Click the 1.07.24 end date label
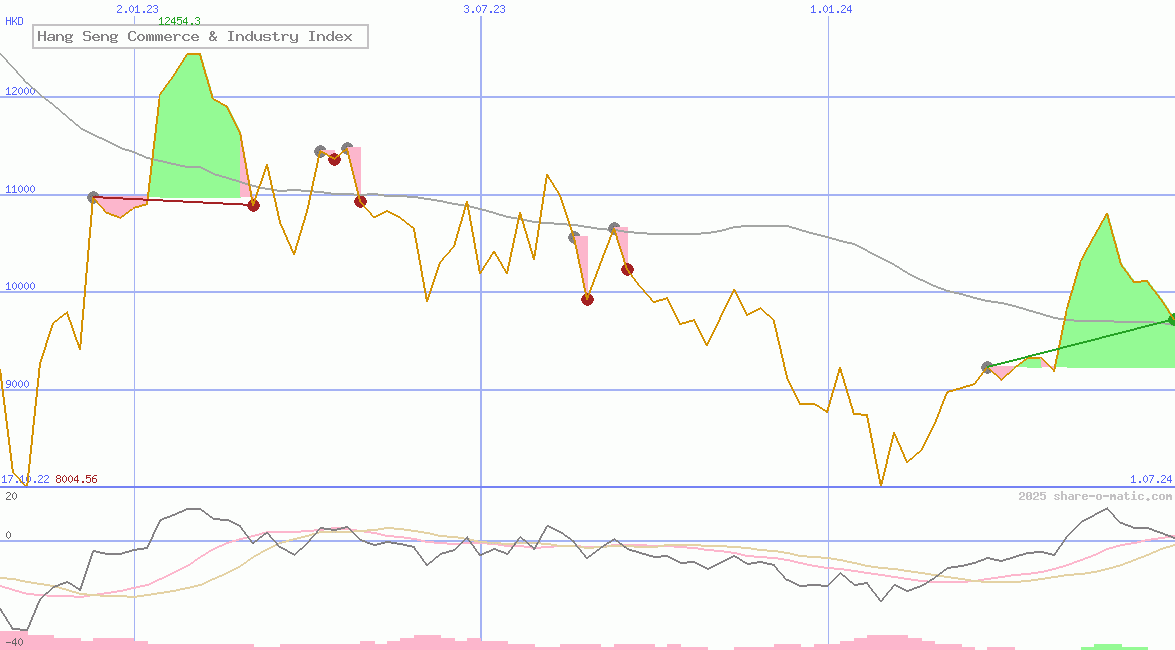Image resolution: width=1175 pixels, height=650 pixels. coord(1150,480)
